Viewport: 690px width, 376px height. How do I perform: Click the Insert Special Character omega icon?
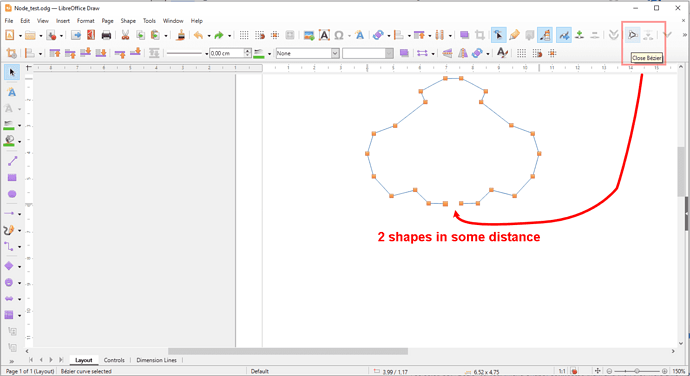[x=339, y=35]
